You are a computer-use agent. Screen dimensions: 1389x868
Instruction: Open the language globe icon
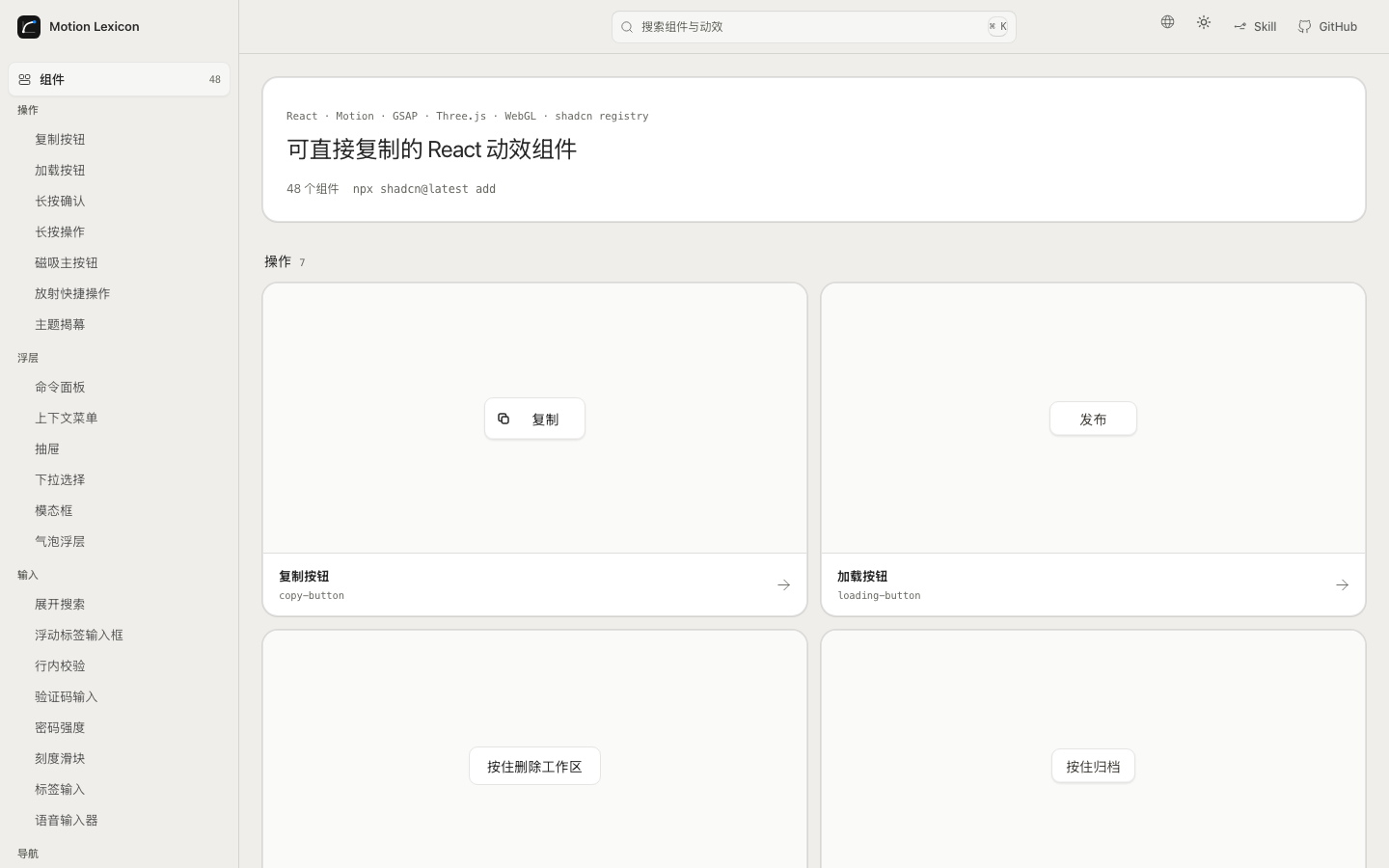(1167, 22)
